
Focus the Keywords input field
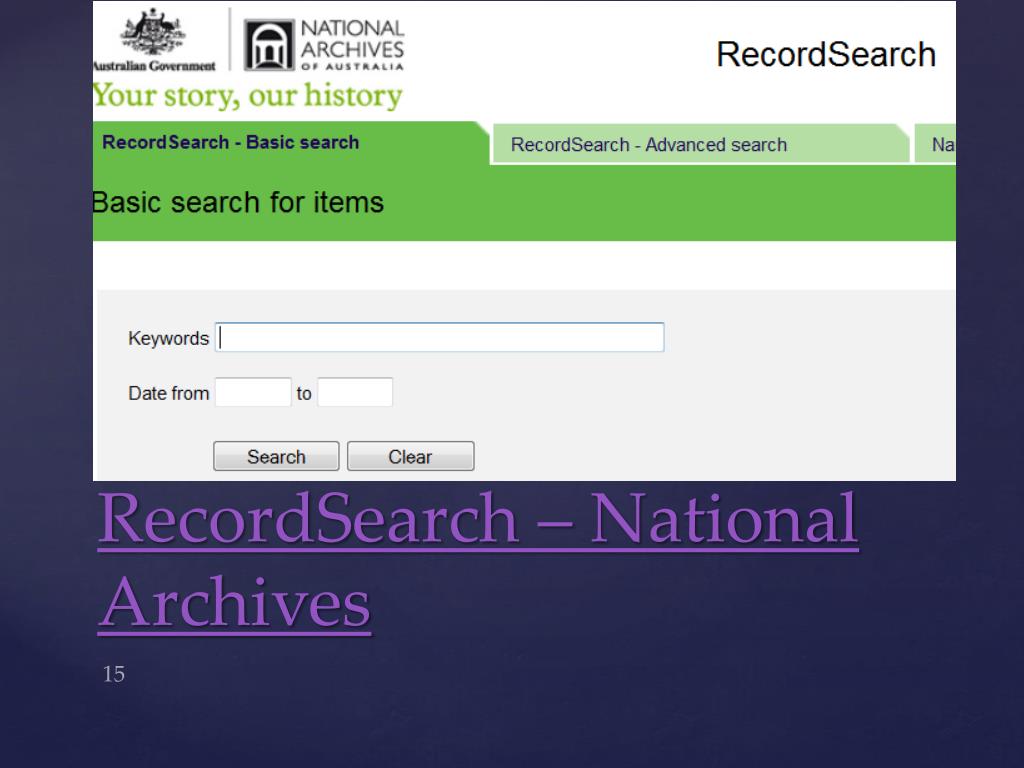click(x=440, y=338)
